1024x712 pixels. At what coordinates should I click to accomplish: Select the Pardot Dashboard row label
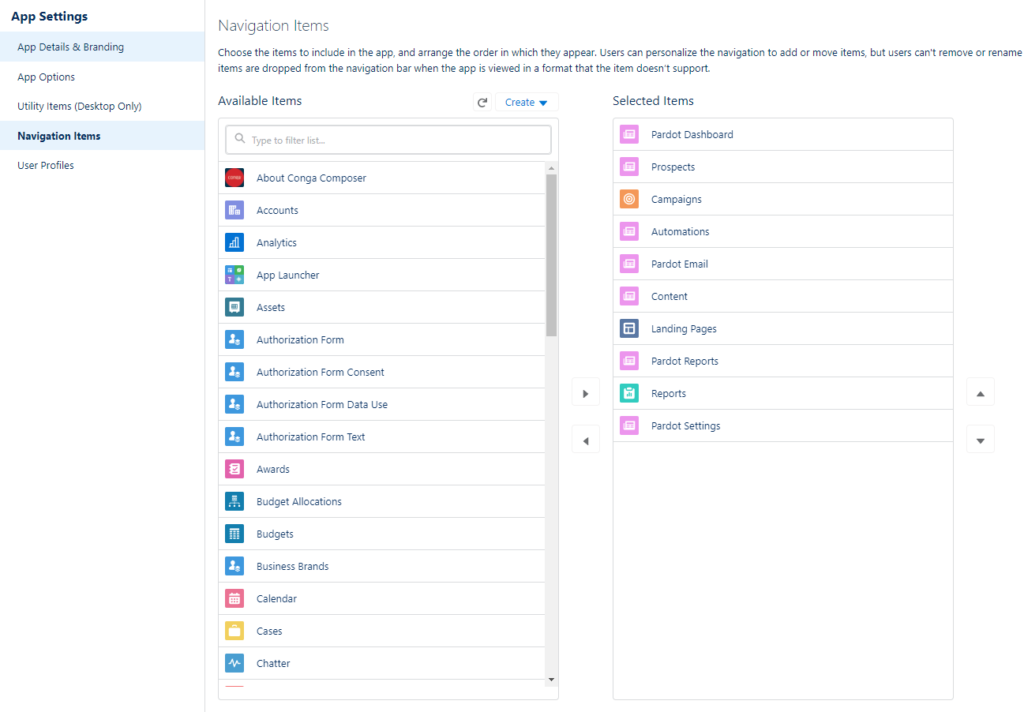692,135
